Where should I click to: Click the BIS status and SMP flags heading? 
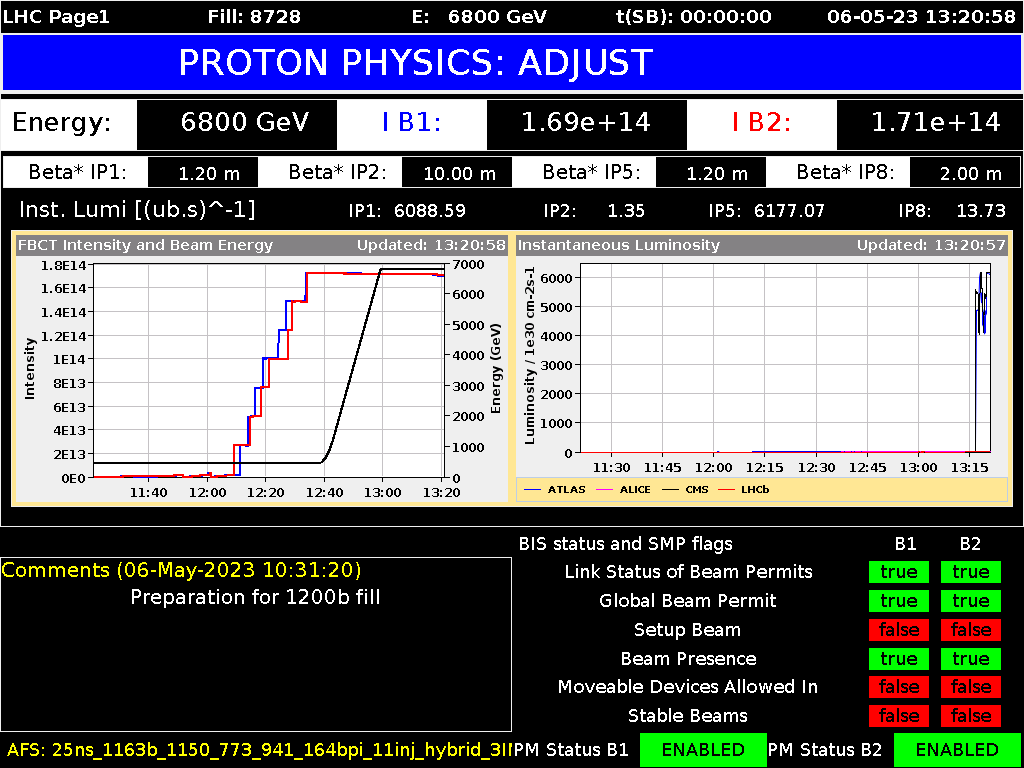coord(626,544)
